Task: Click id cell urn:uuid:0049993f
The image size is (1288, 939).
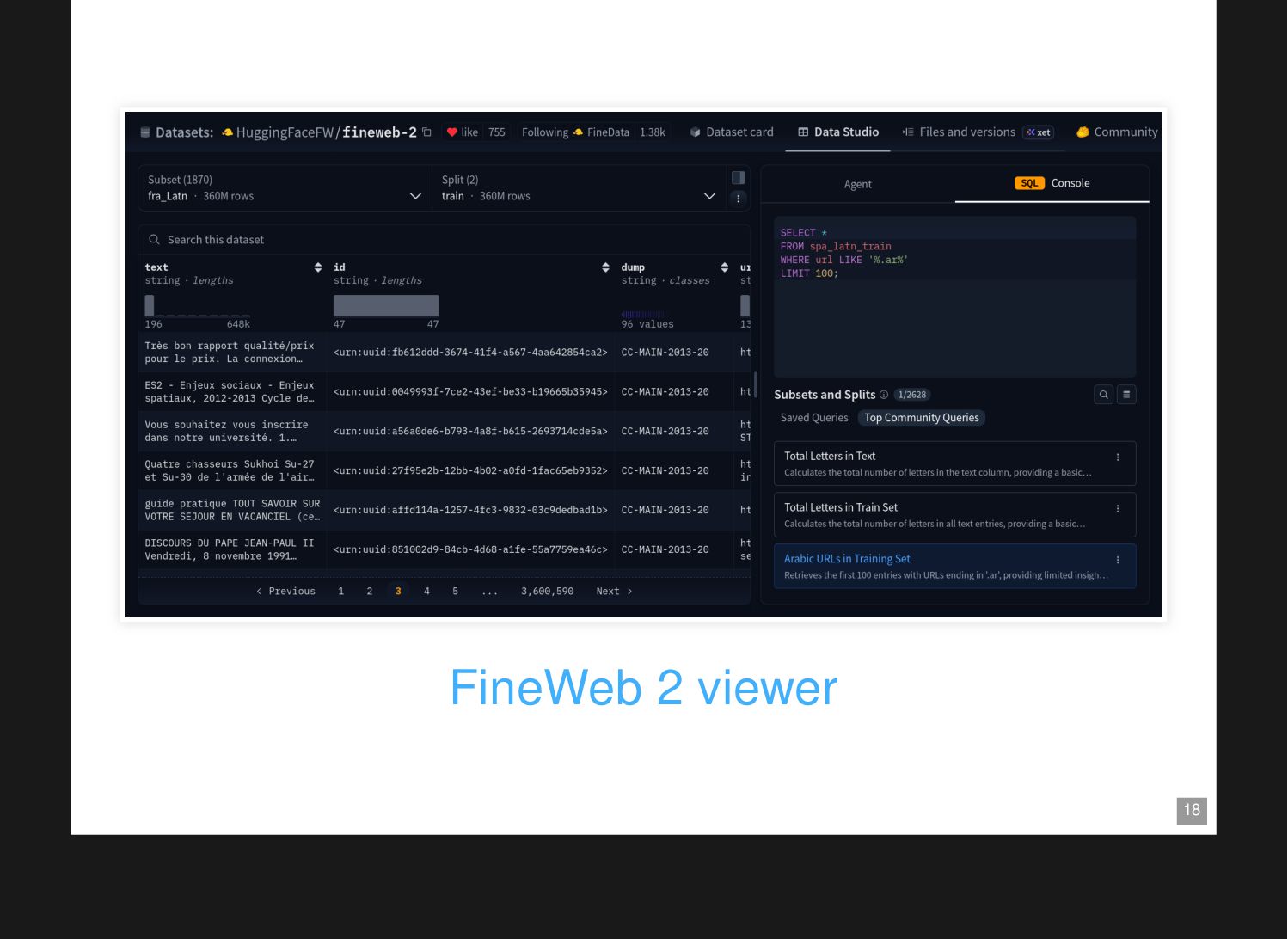Action: (470, 392)
